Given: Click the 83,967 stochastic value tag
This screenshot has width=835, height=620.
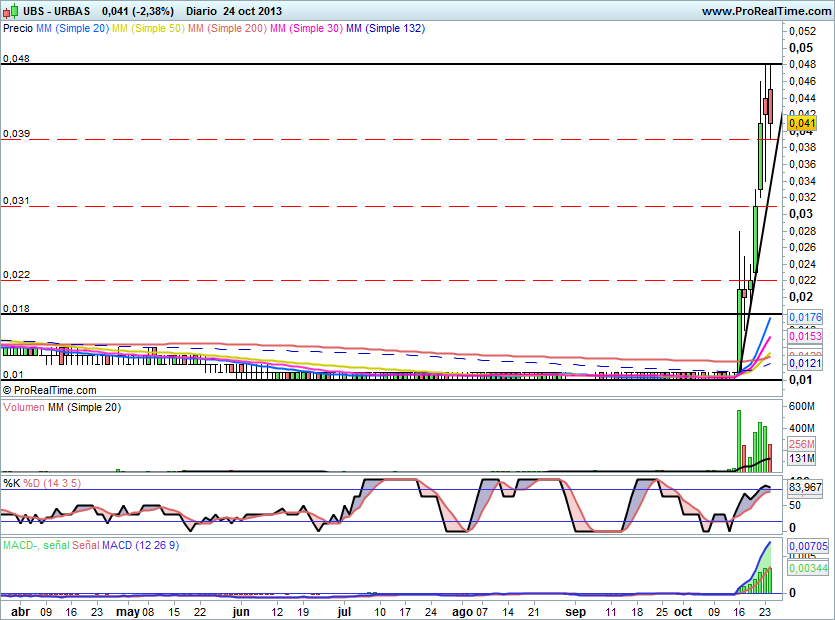Looking at the screenshot, I should click(805, 487).
